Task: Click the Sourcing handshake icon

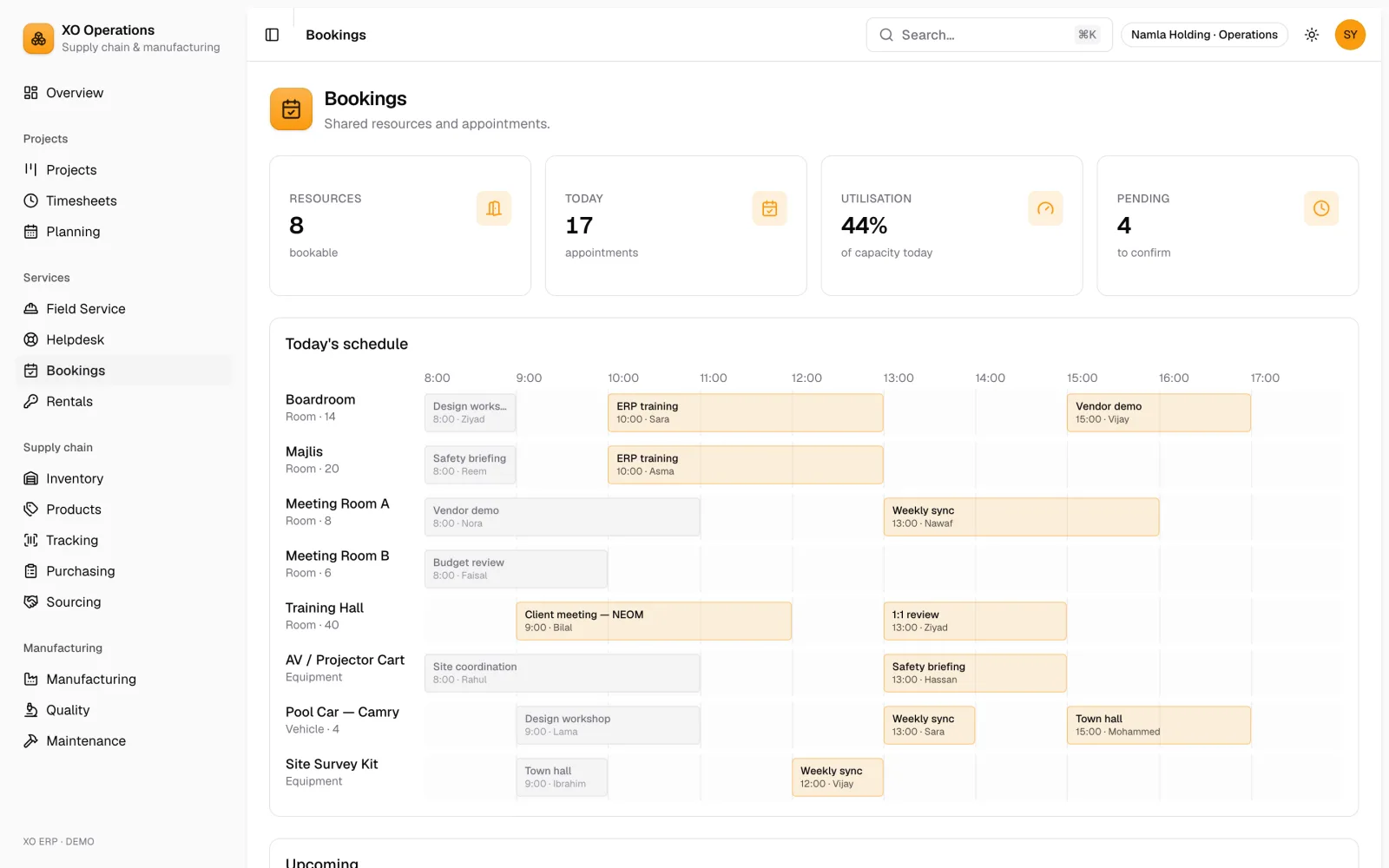Action: click(31, 602)
